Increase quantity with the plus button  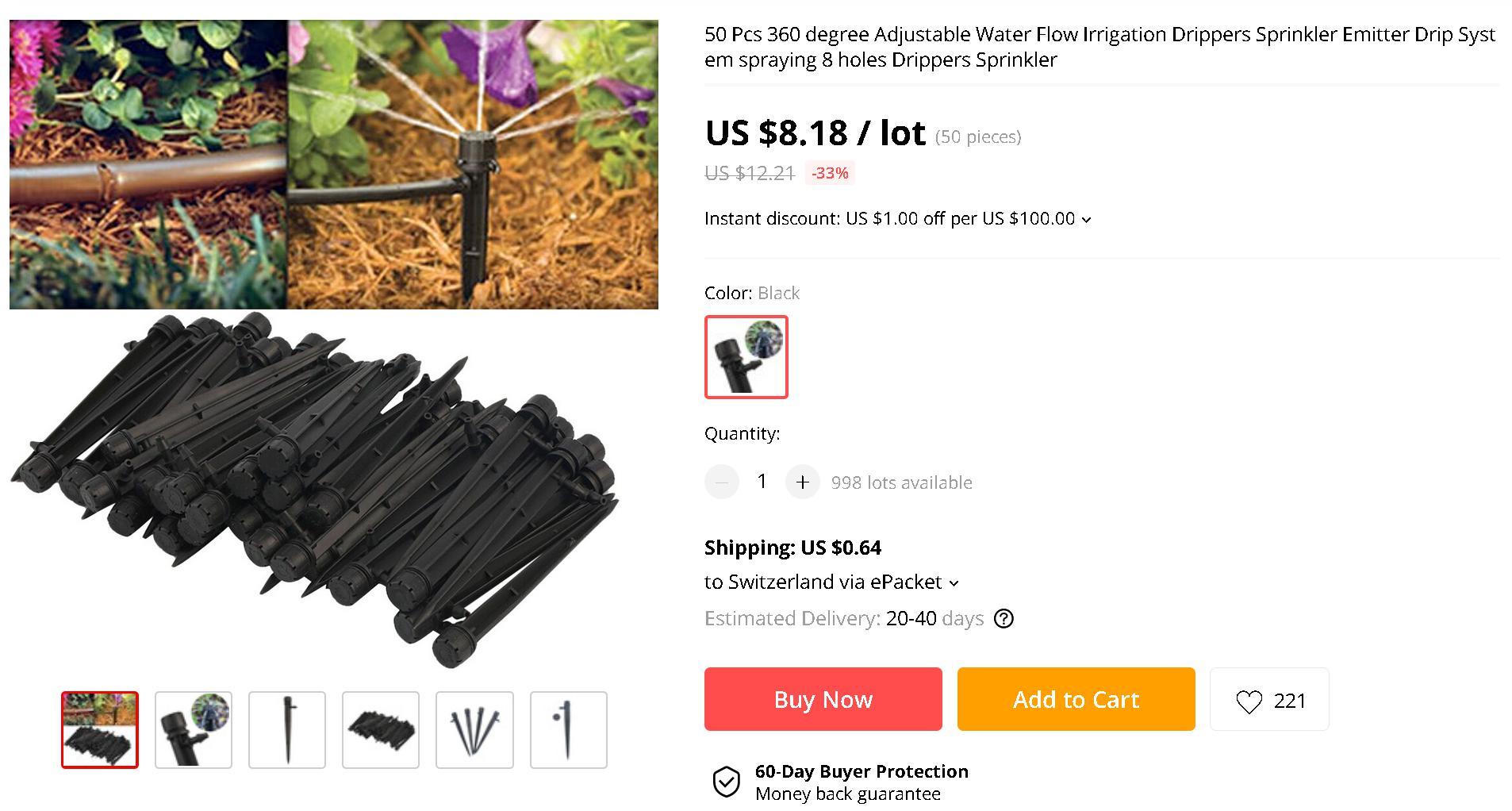click(802, 482)
